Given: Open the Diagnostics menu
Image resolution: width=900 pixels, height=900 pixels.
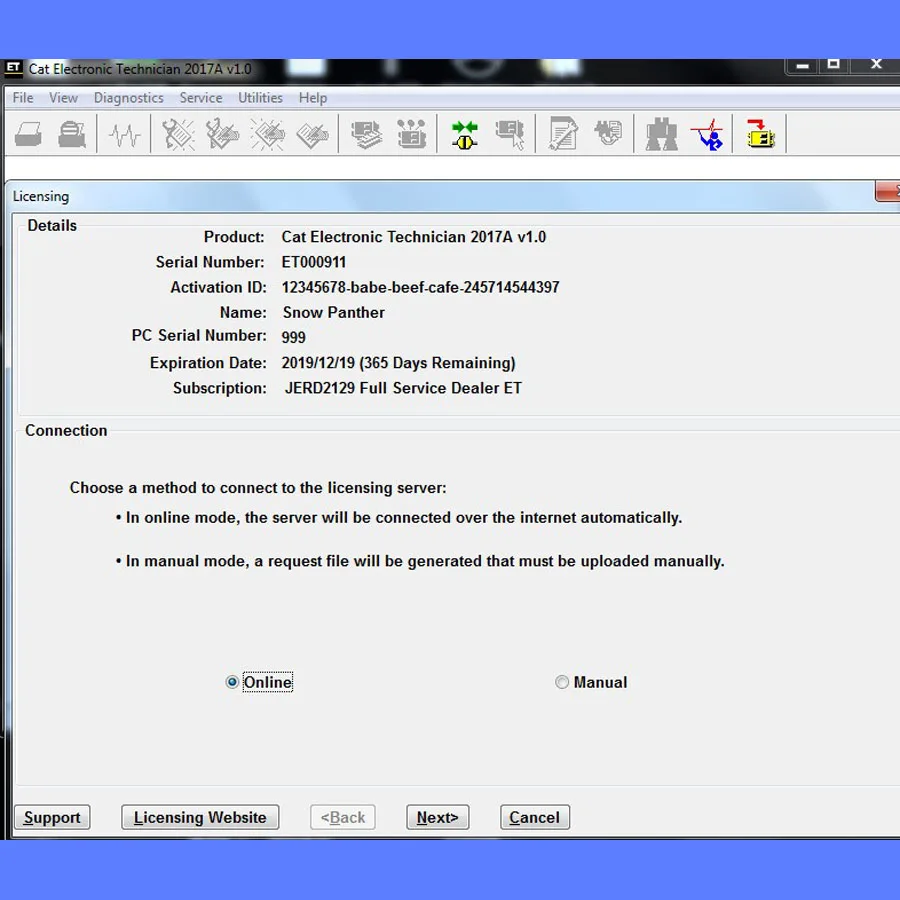Looking at the screenshot, I should 129,98.
